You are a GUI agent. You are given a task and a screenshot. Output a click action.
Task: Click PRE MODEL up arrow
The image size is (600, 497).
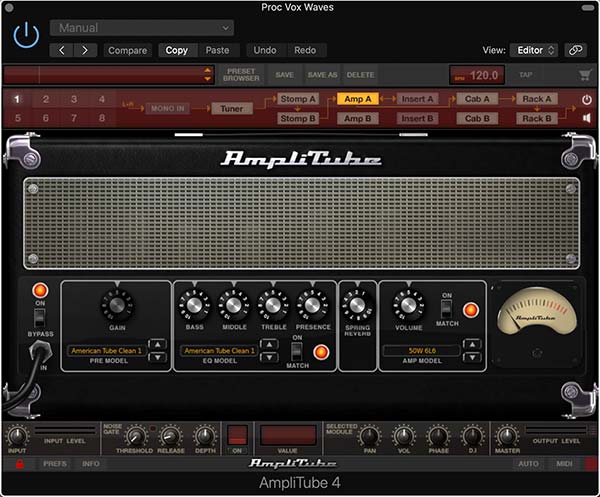click(157, 344)
